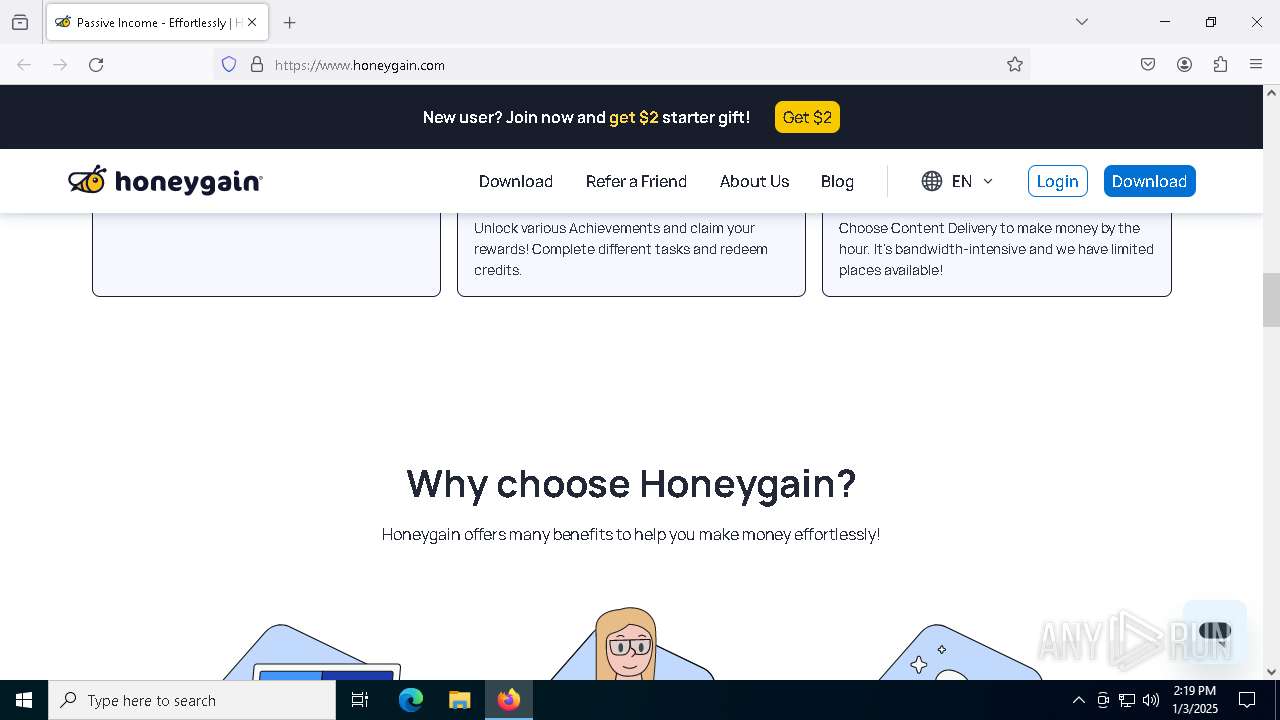Click scrollbar up arrow
The image size is (1280, 720).
(1271, 93)
